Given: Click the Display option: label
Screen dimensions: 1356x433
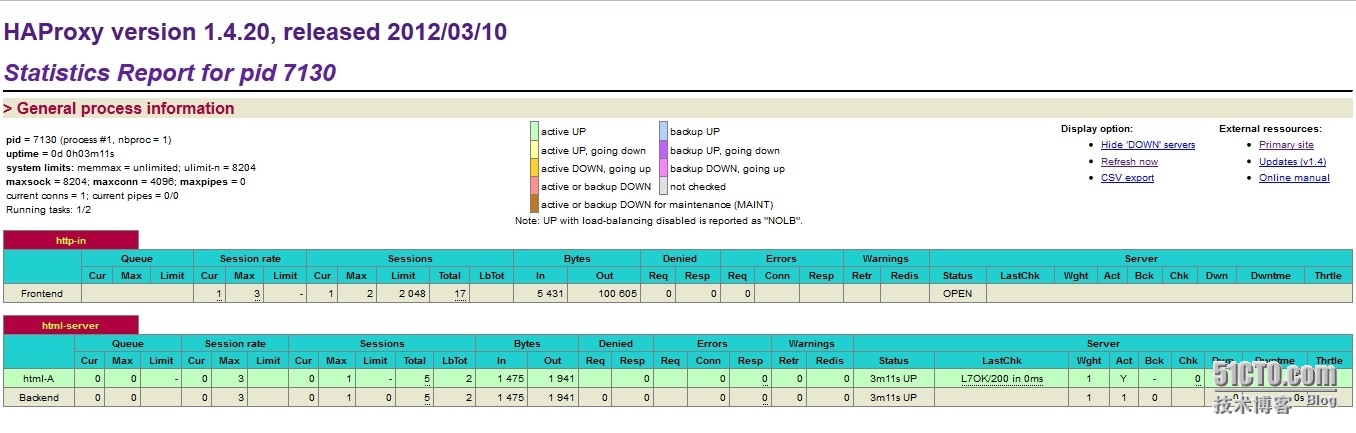Looking at the screenshot, I should click(x=1096, y=129).
